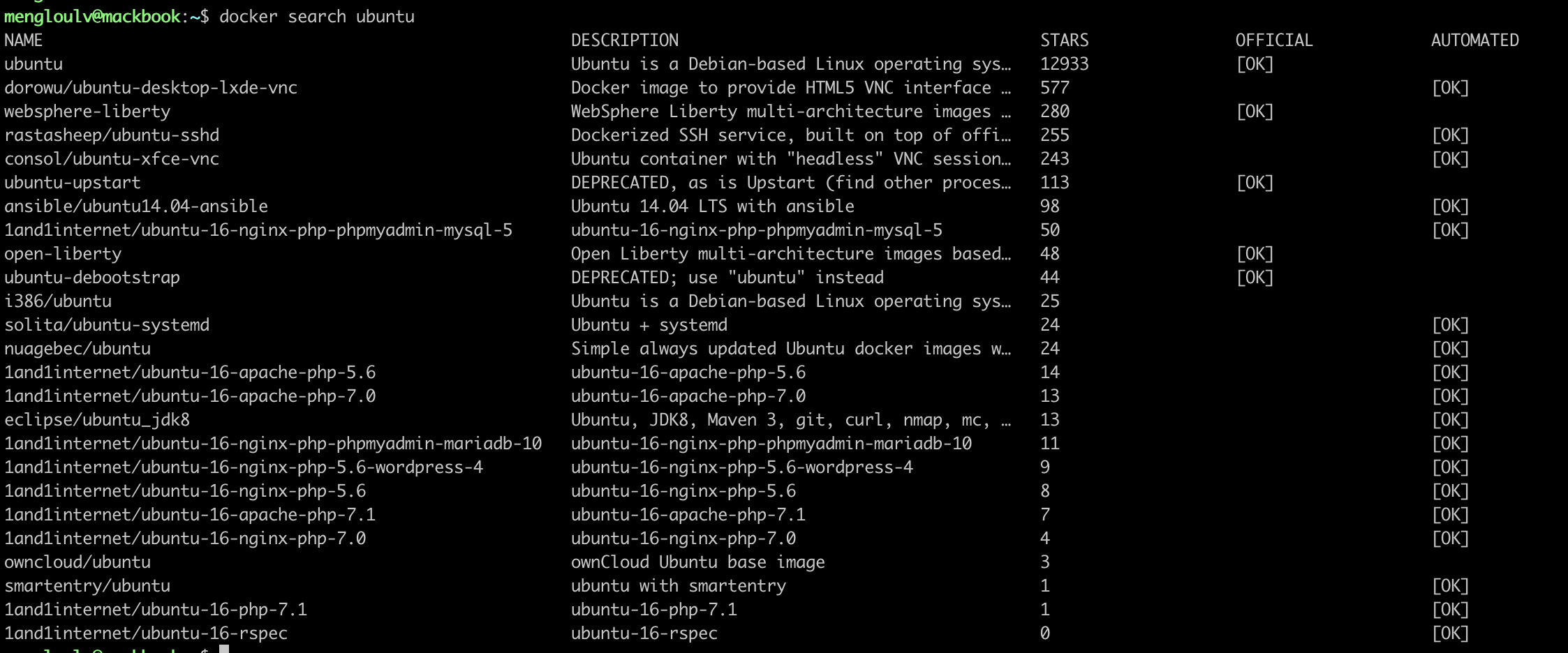Click the owncloud/ubuntu image name
The image size is (1568, 653).
tap(77, 562)
